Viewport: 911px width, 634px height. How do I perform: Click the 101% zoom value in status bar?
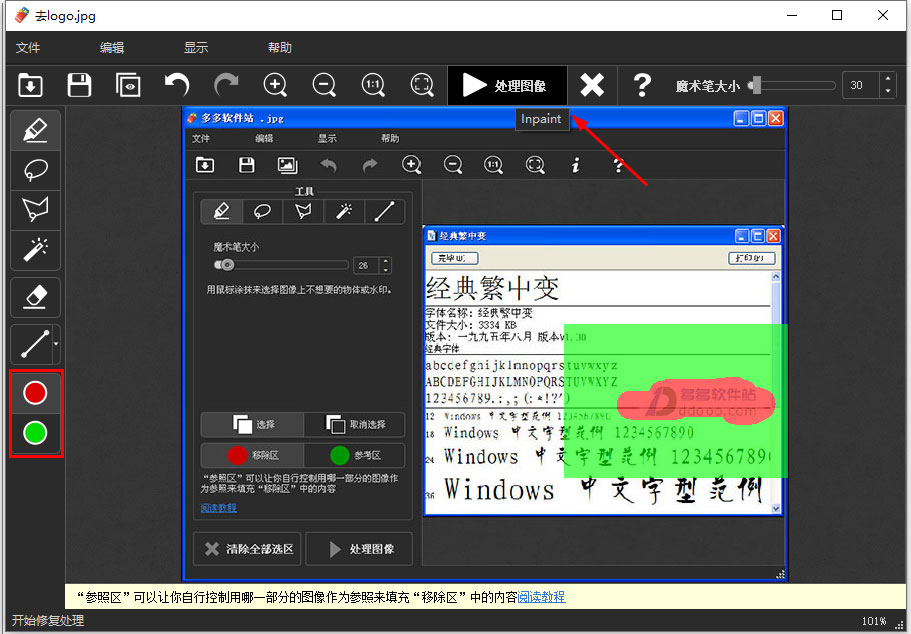click(873, 621)
